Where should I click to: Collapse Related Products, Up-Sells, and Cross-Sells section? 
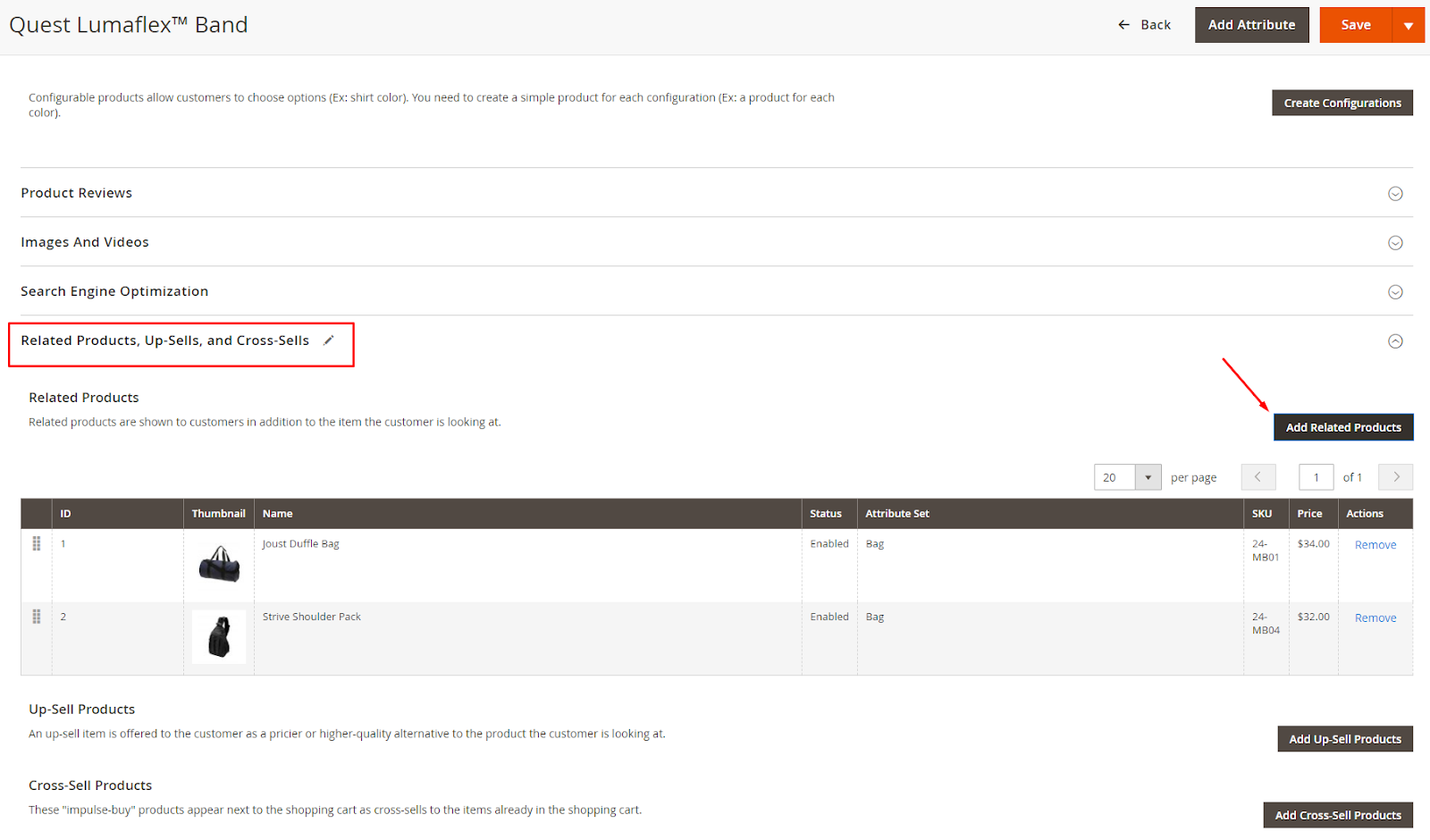tap(1395, 341)
